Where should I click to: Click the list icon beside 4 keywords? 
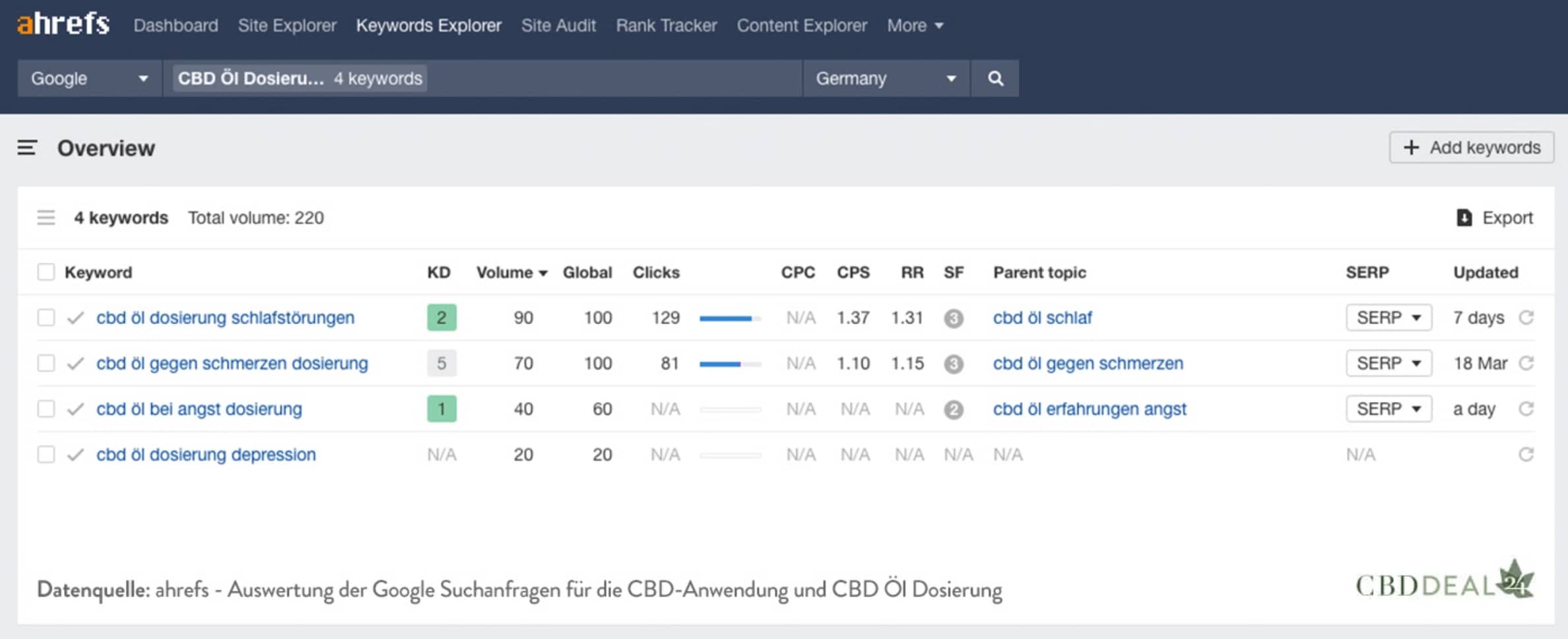46,217
